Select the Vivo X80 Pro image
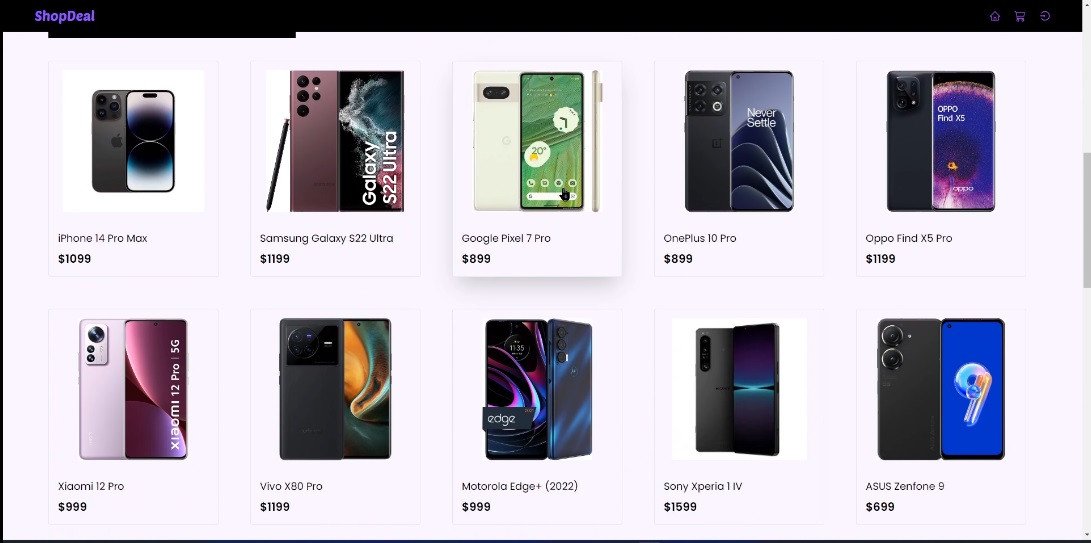 (x=335, y=388)
